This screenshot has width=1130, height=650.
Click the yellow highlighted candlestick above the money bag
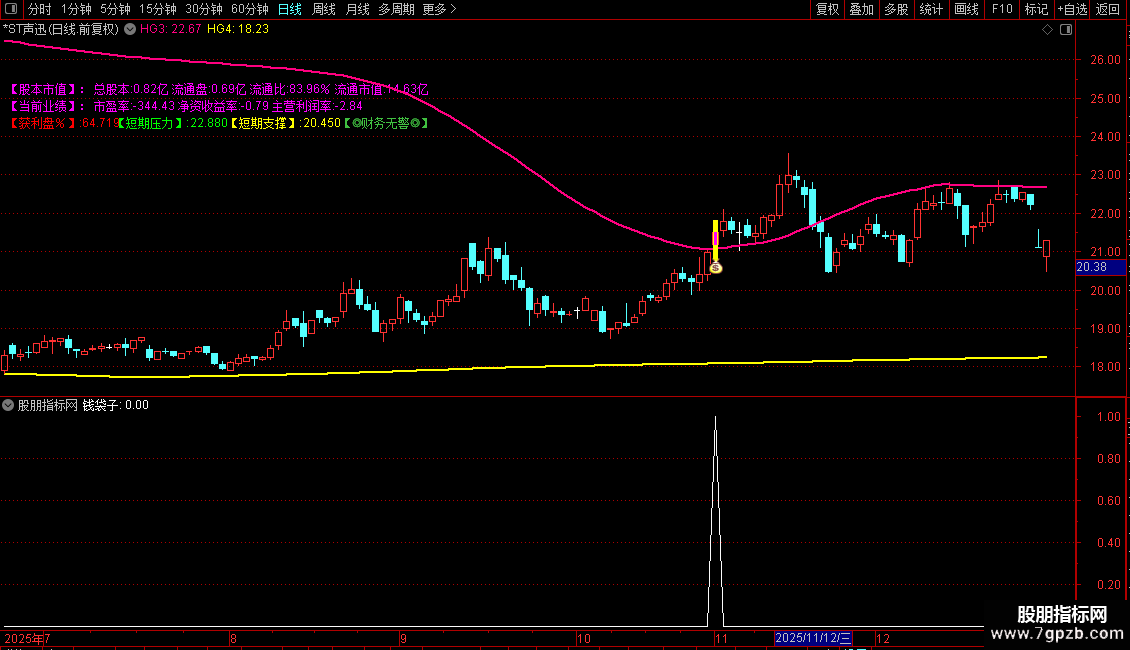(715, 241)
